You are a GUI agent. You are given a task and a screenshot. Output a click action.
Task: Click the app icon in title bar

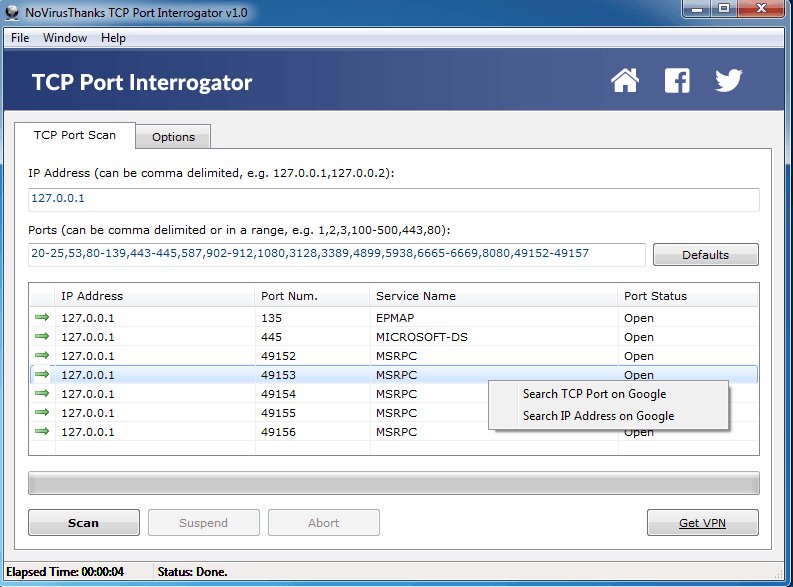tap(12, 13)
